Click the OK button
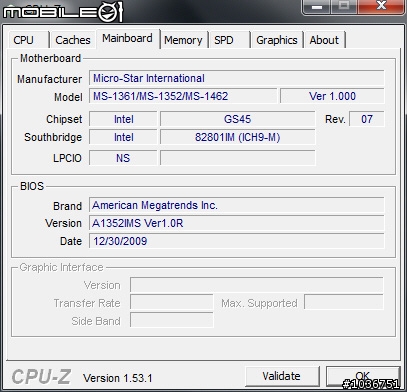The image size is (407, 392). tap(363, 376)
